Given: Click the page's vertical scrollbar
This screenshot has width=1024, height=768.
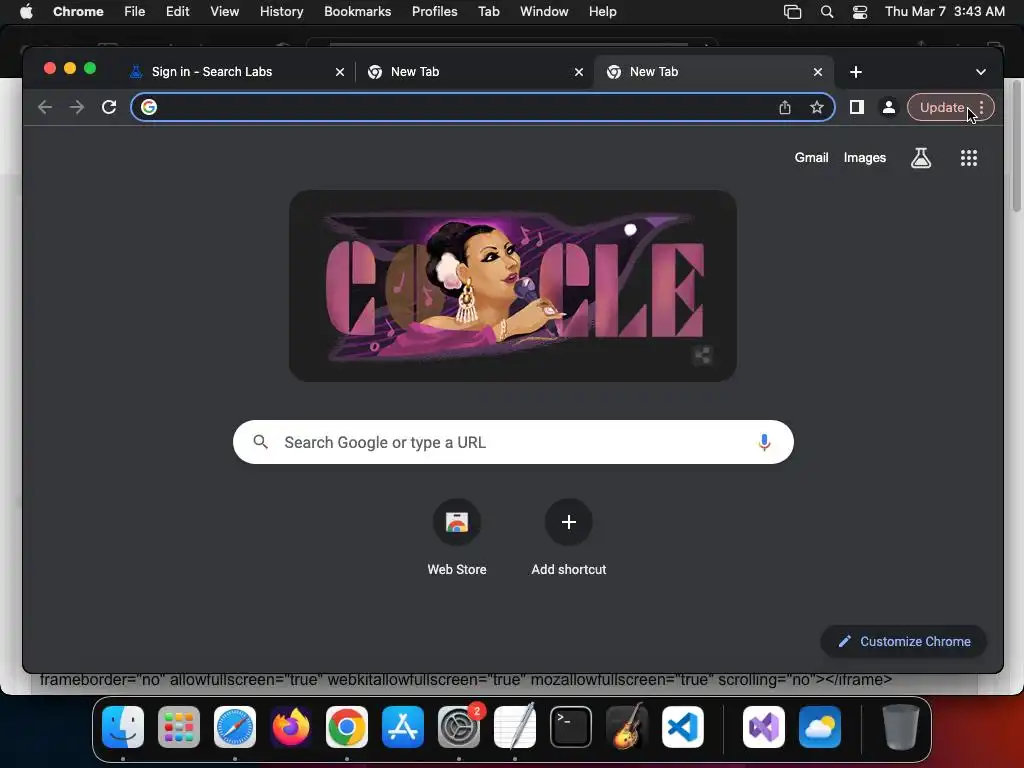Looking at the screenshot, I should click(x=1016, y=147).
